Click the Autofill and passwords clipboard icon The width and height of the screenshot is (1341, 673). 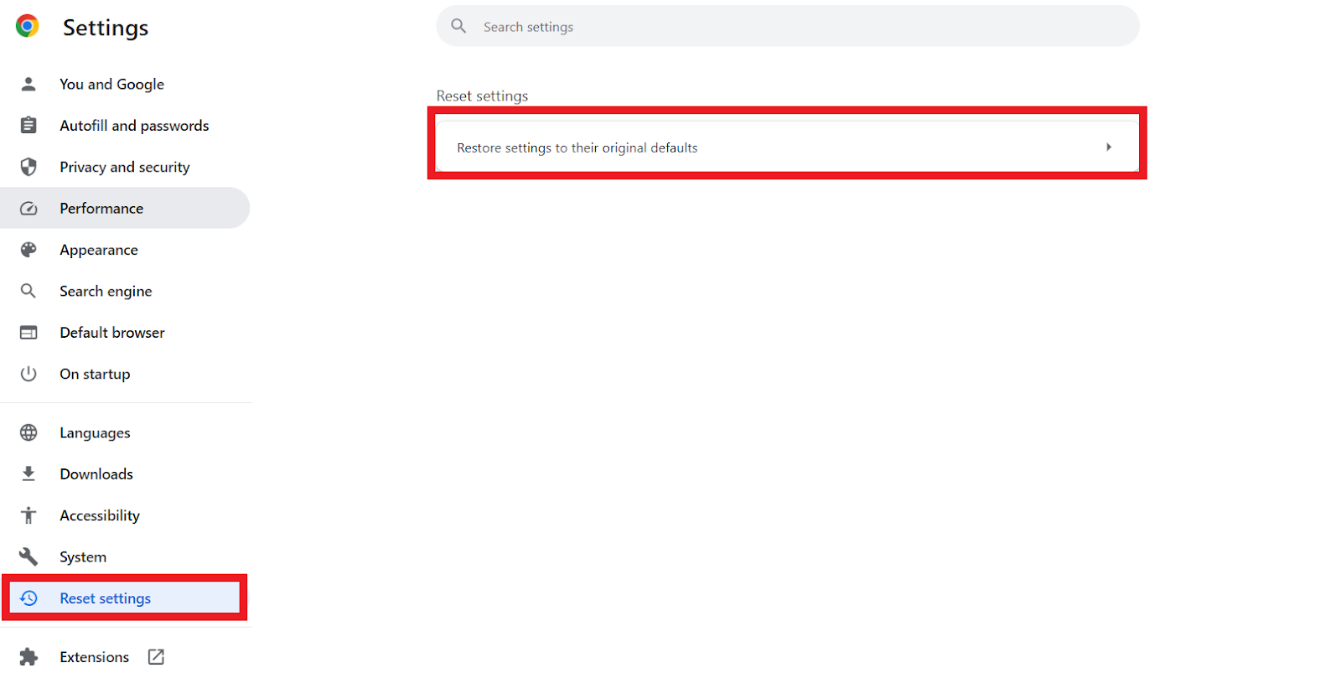click(x=28, y=125)
